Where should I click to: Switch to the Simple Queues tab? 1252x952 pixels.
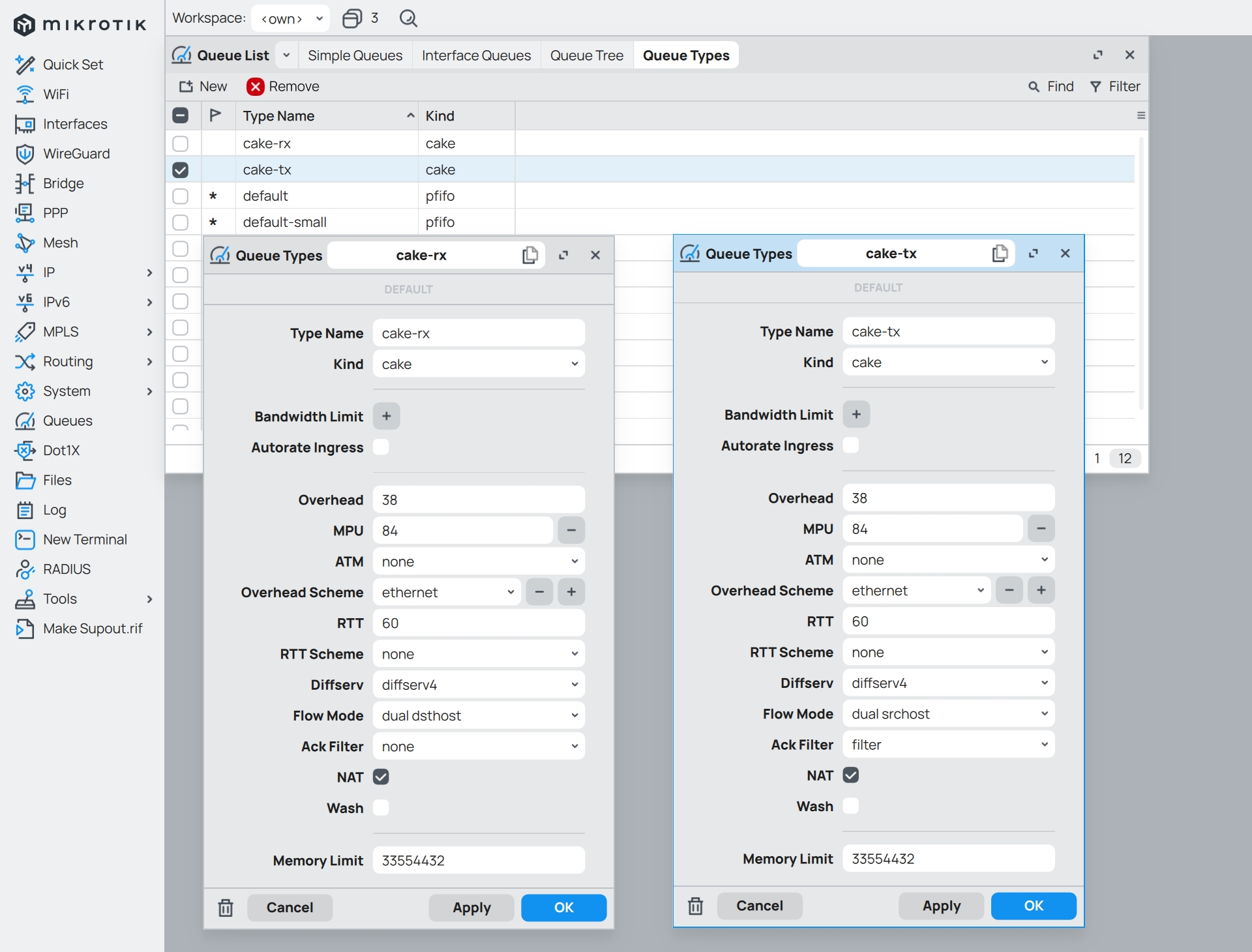(x=355, y=55)
